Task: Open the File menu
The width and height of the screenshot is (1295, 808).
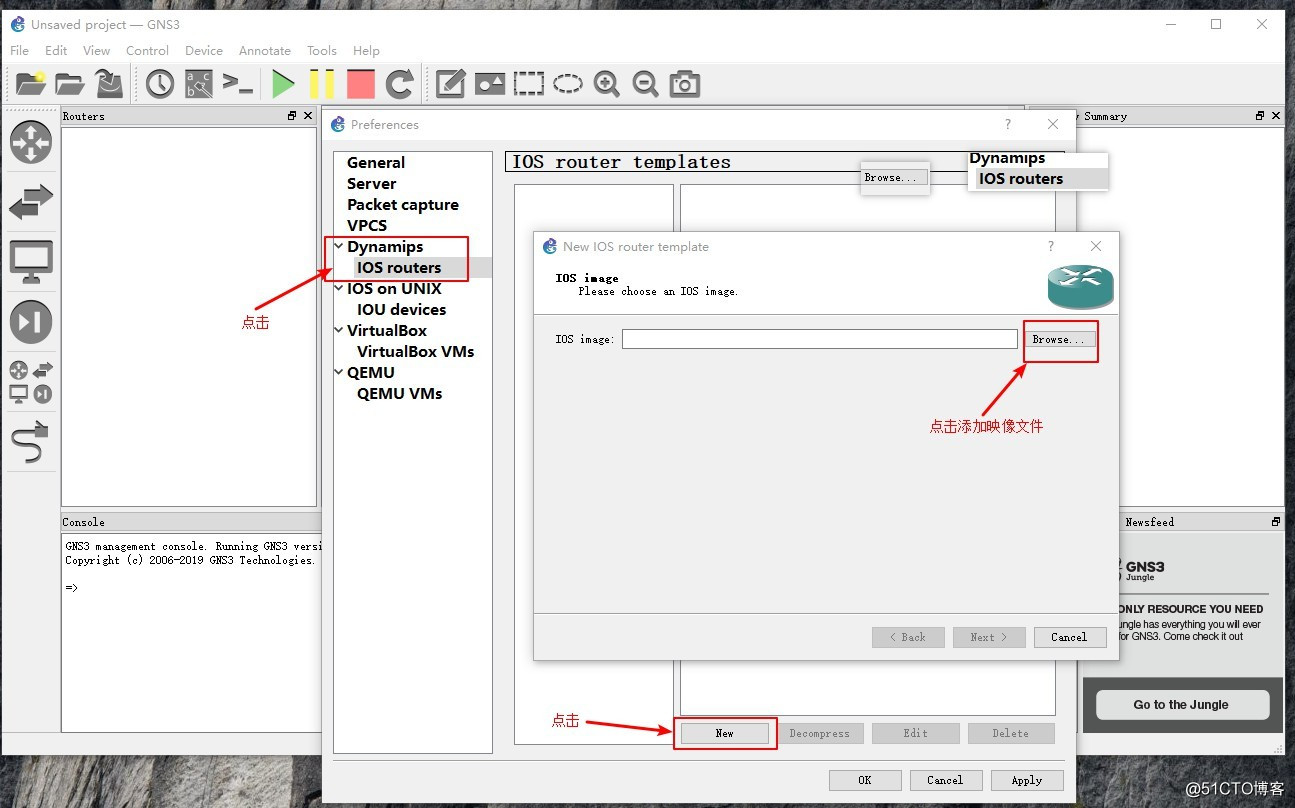Action: click(x=19, y=50)
